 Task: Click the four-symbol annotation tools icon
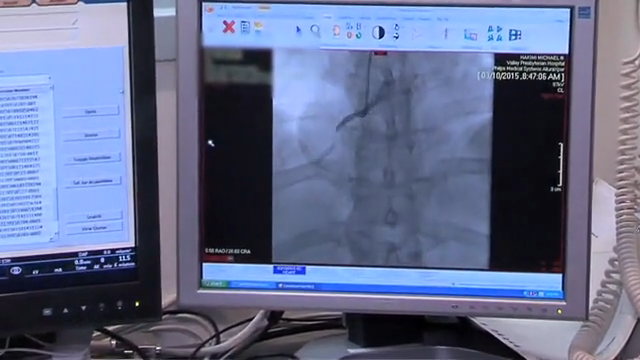(354, 31)
